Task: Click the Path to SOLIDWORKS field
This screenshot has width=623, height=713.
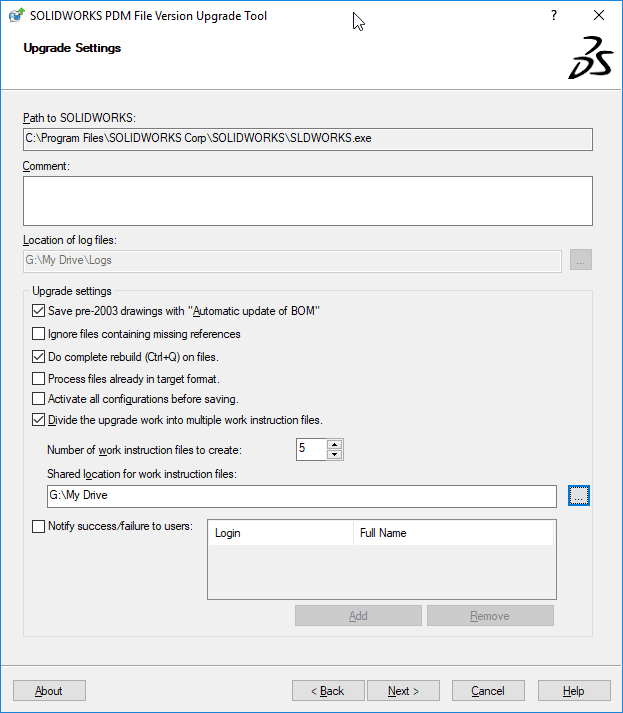Action: 308,139
